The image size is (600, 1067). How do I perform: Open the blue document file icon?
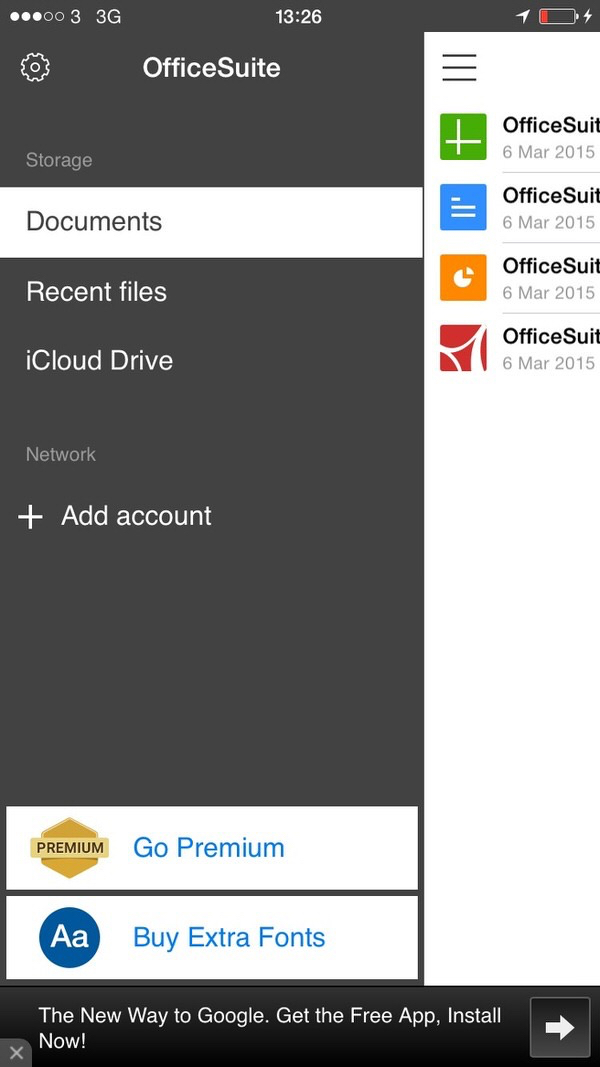(x=463, y=207)
